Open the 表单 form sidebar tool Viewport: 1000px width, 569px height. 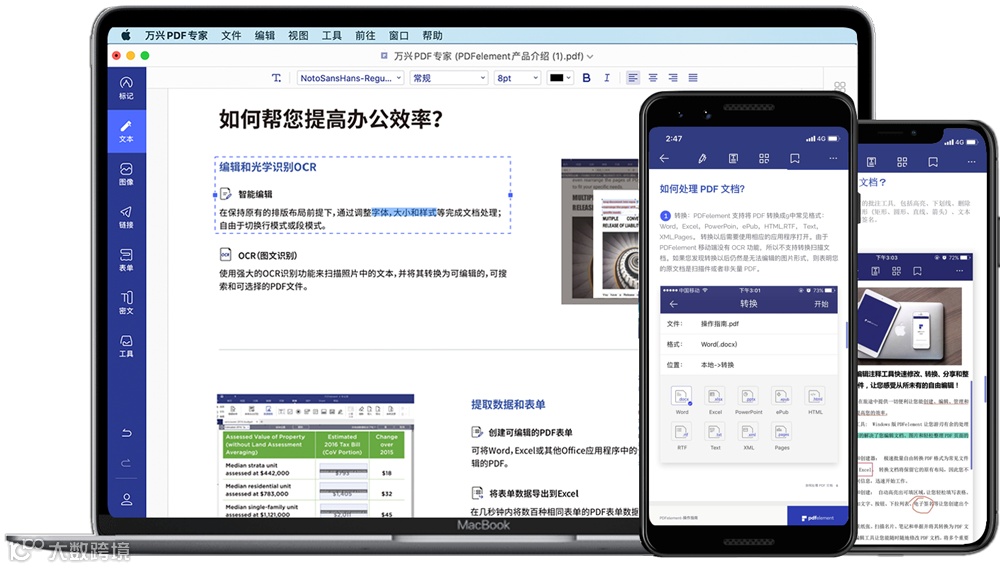point(126,260)
